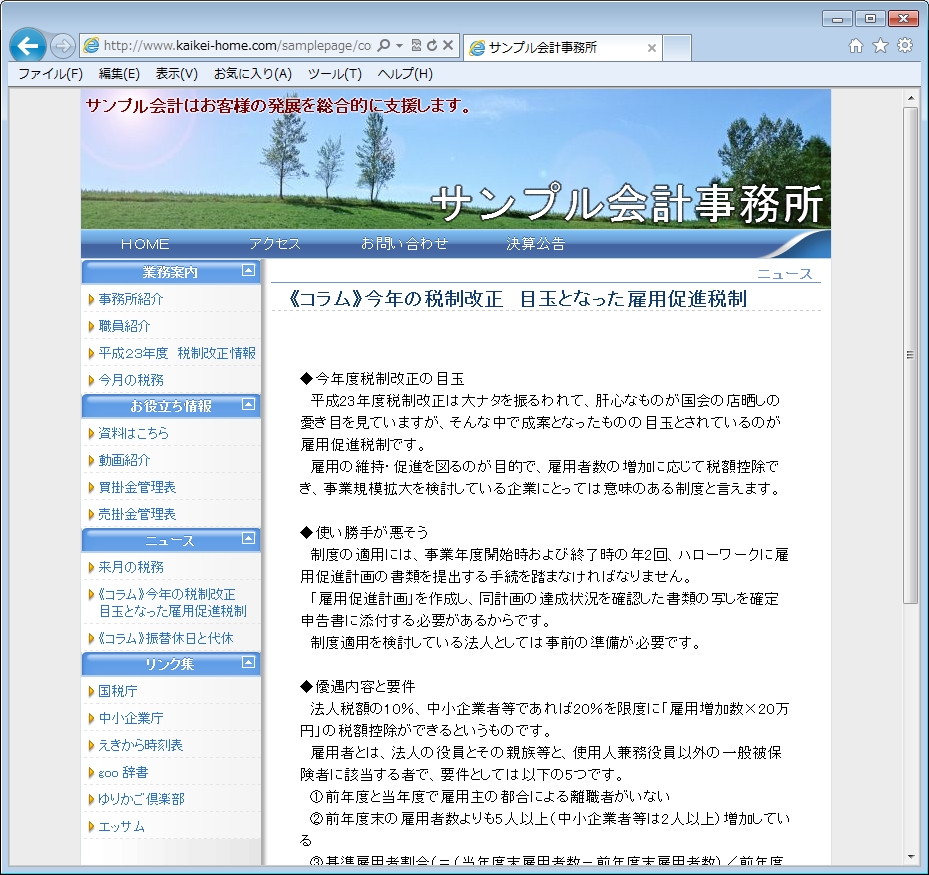
Task: Open 事務所紹介 in the sidebar
Action: tap(130, 299)
